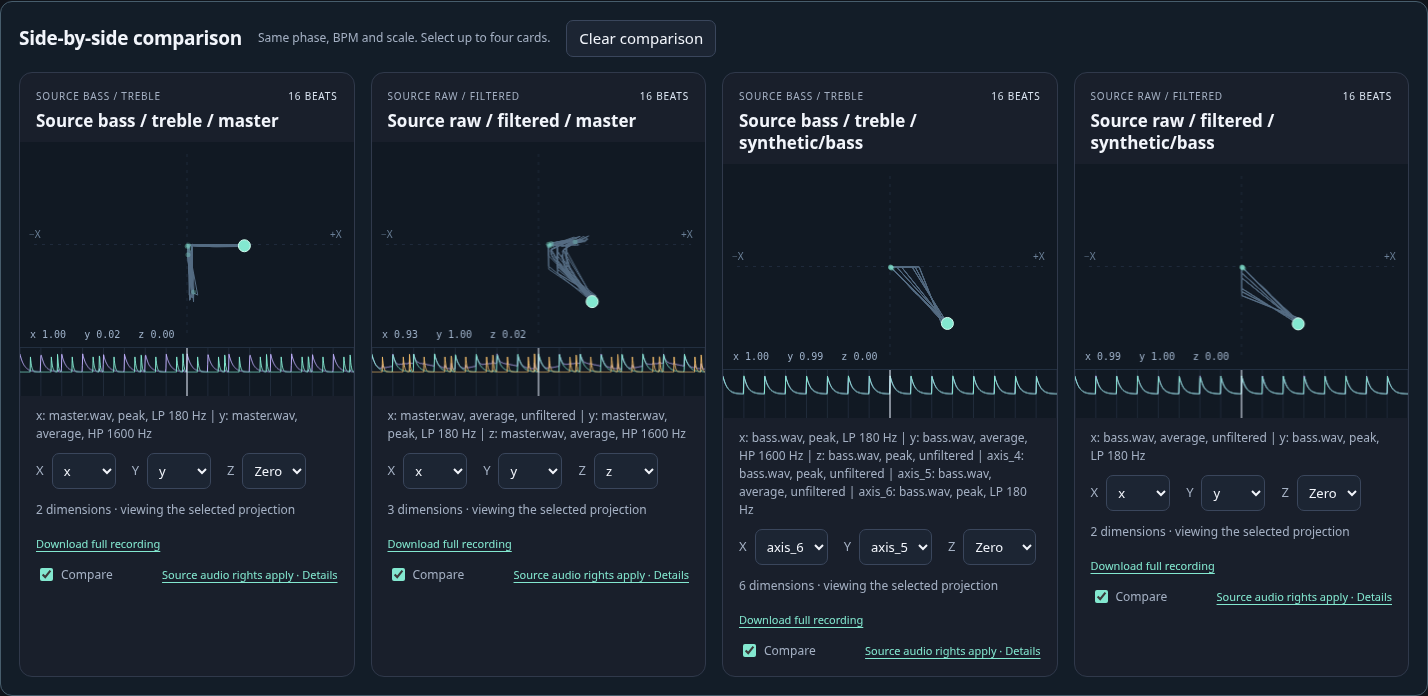Open Y axis dropdown on raw / filtered / master card
Image resolution: width=1428 pixels, height=696 pixels.
pyautogui.click(x=530, y=471)
